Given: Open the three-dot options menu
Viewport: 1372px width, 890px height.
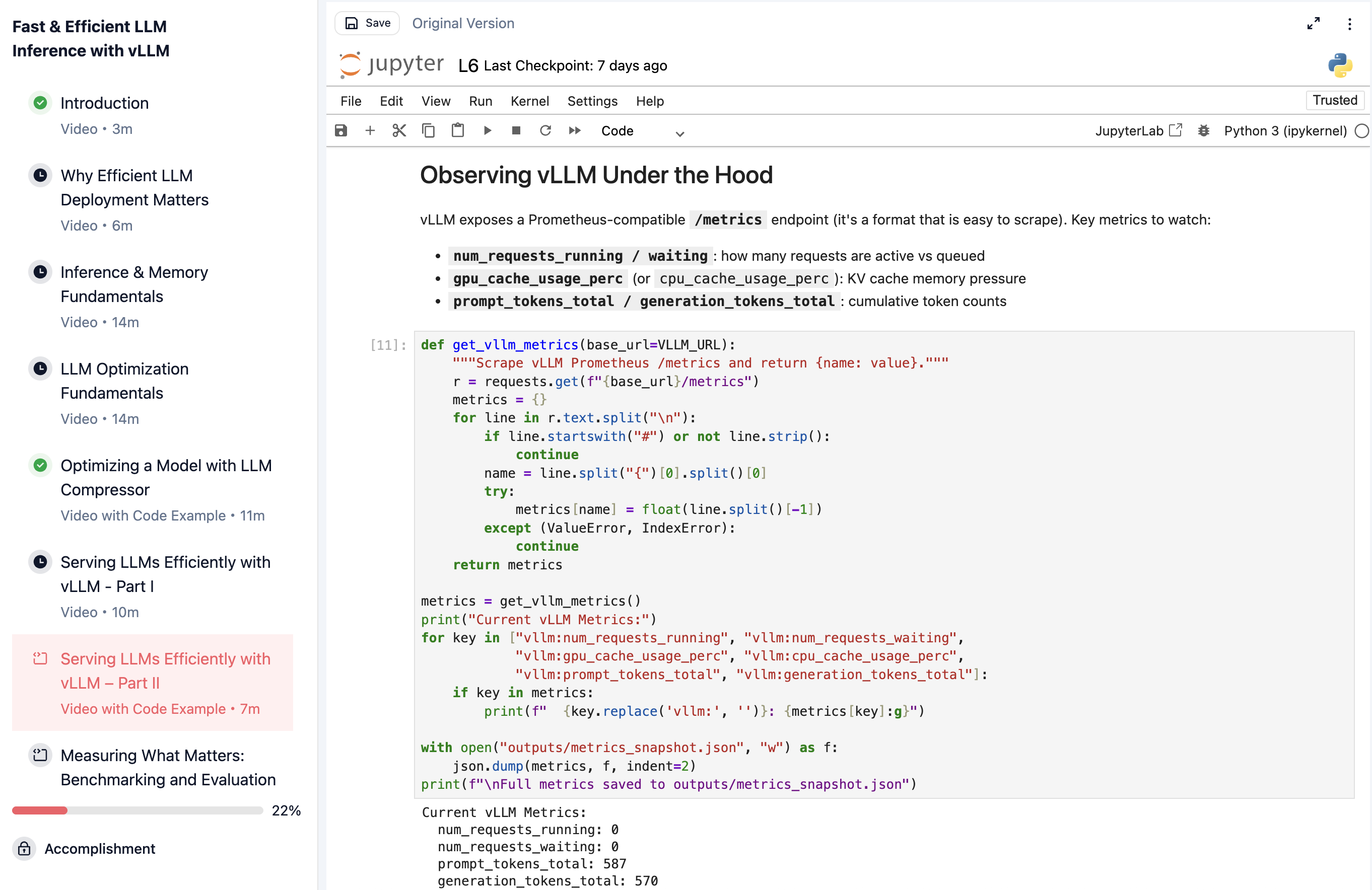Looking at the screenshot, I should click(x=1349, y=24).
